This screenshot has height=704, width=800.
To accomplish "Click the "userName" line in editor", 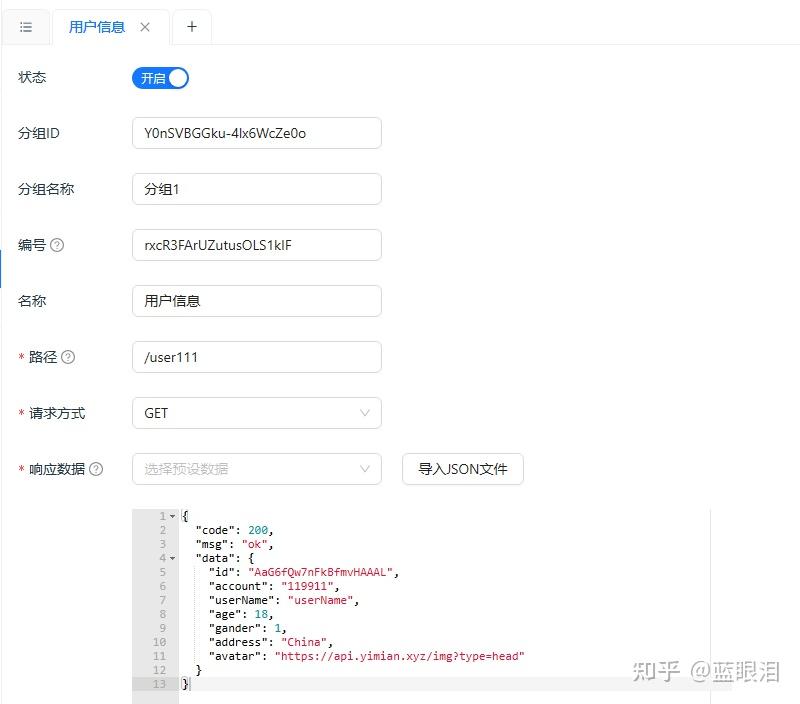I will click(284, 600).
